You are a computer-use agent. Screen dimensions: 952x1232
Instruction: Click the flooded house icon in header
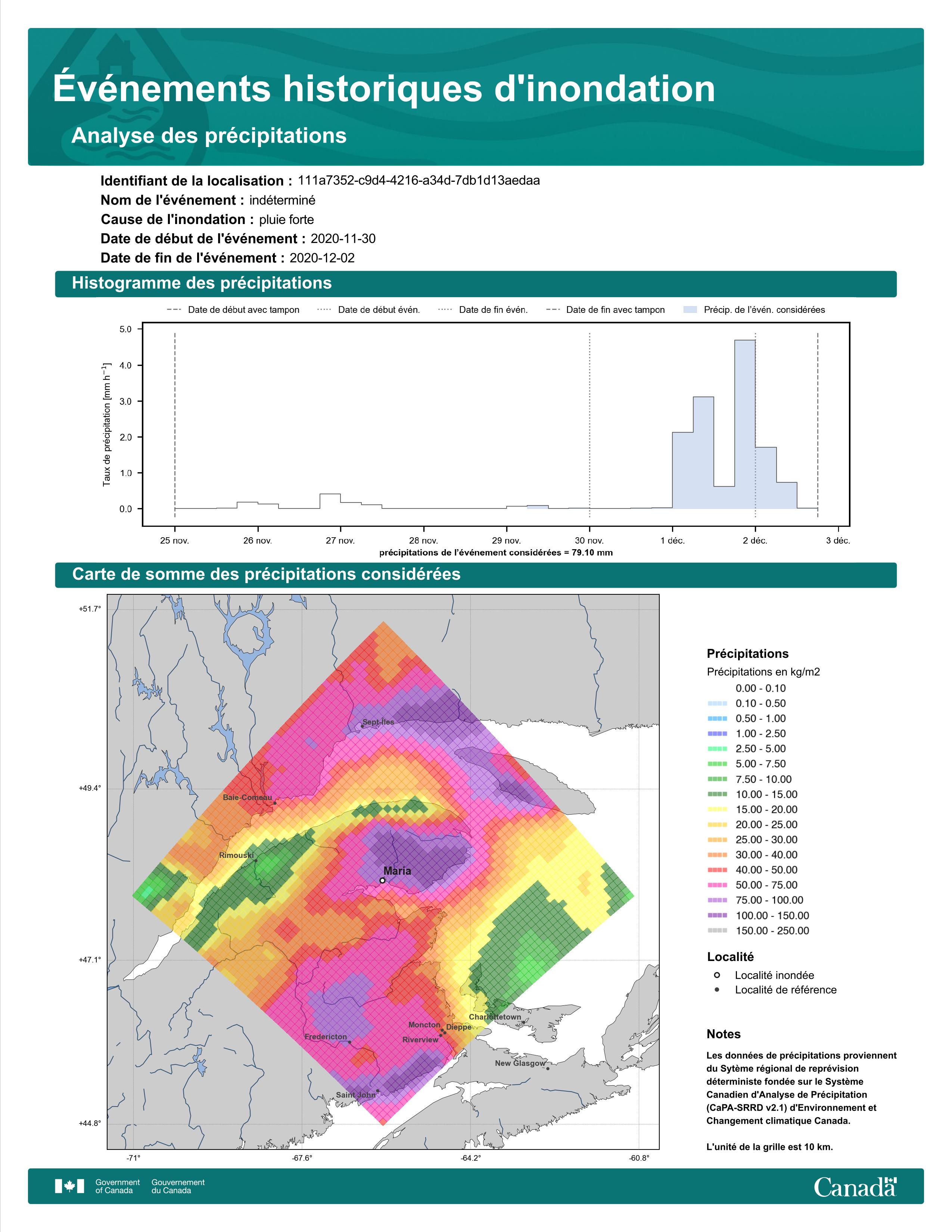pos(116,55)
